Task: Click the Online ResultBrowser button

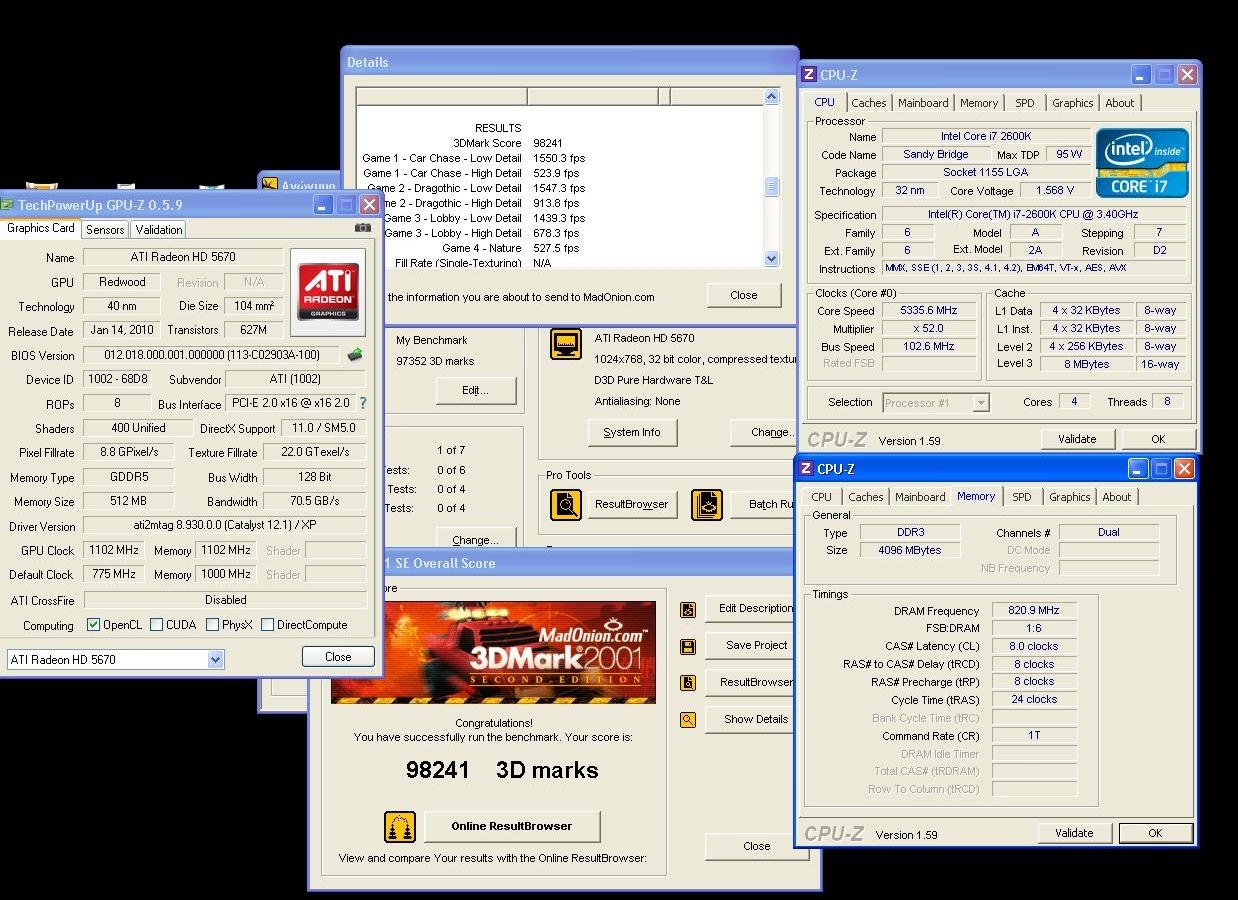Action: pos(512,826)
